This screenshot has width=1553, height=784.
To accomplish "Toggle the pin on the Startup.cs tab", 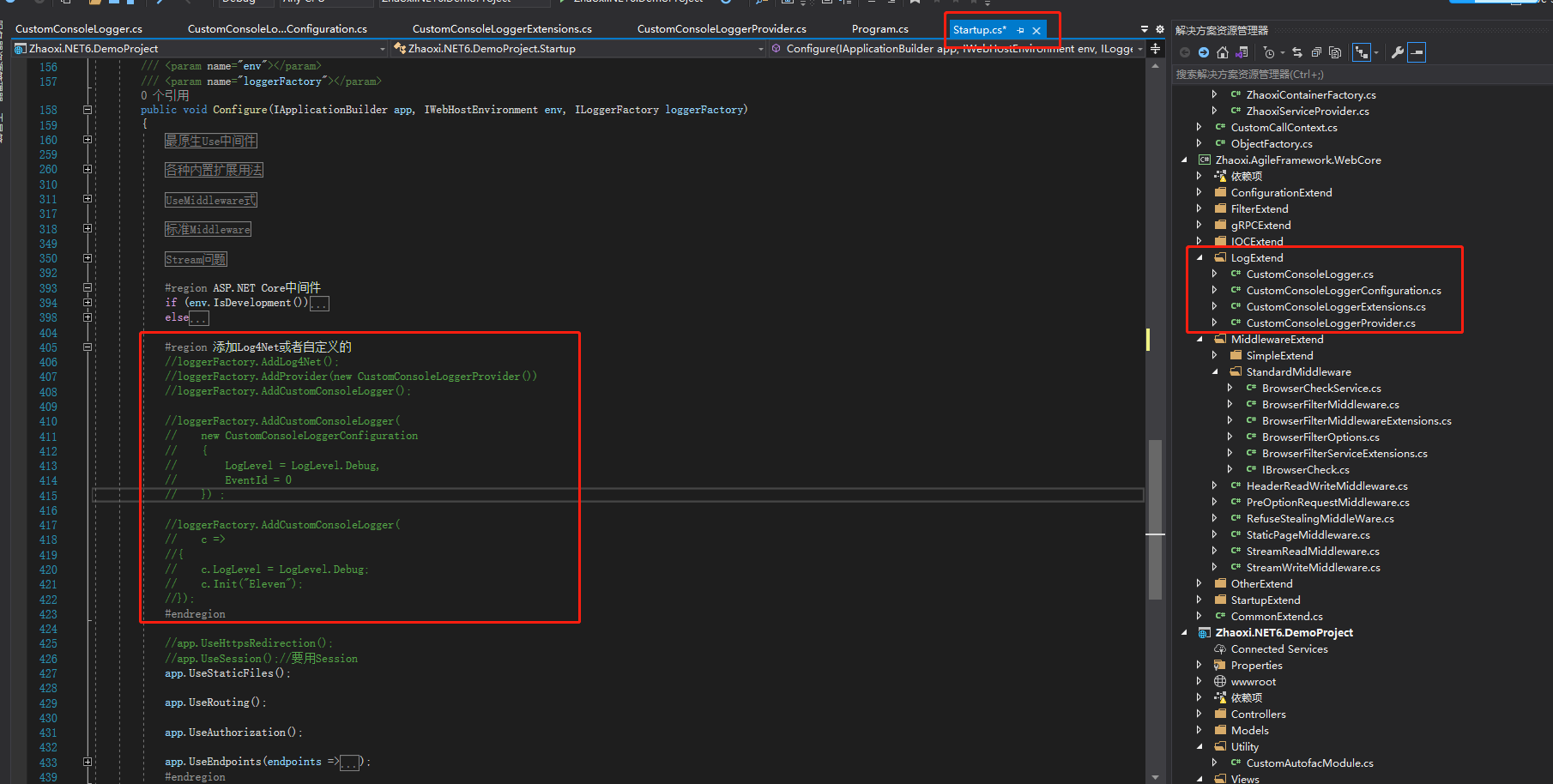I will point(1020,30).
